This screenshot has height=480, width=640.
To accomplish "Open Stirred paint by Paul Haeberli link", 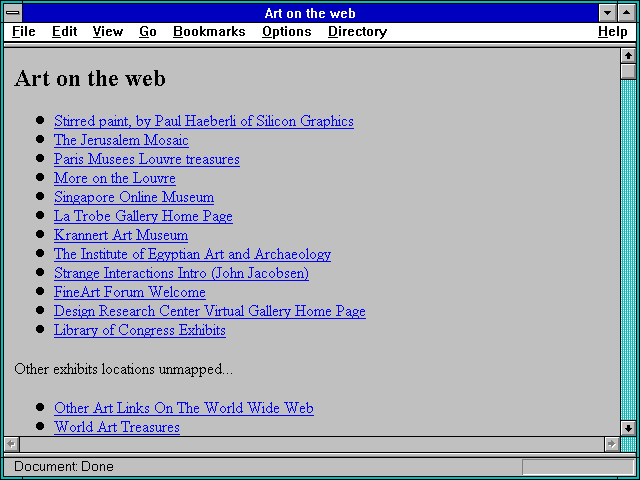I will click(204, 121).
